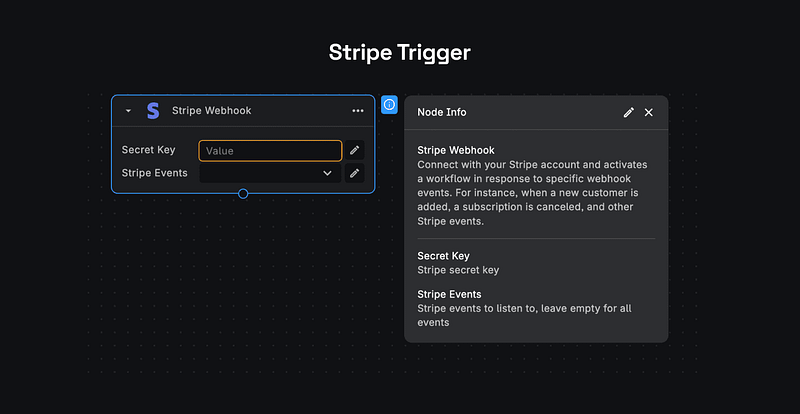Open the Stripe Events dropdown

(x=270, y=173)
